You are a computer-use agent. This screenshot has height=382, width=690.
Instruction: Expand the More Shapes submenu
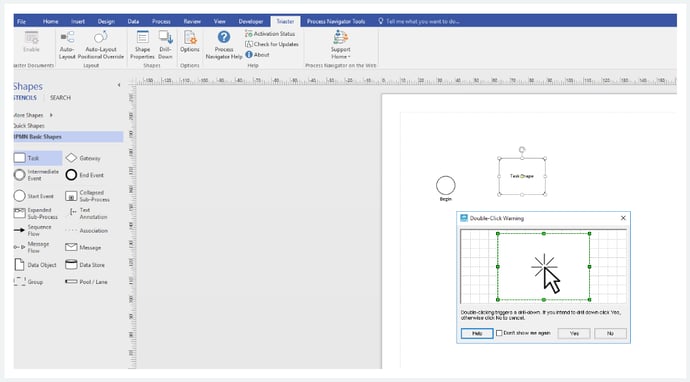tap(32, 115)
